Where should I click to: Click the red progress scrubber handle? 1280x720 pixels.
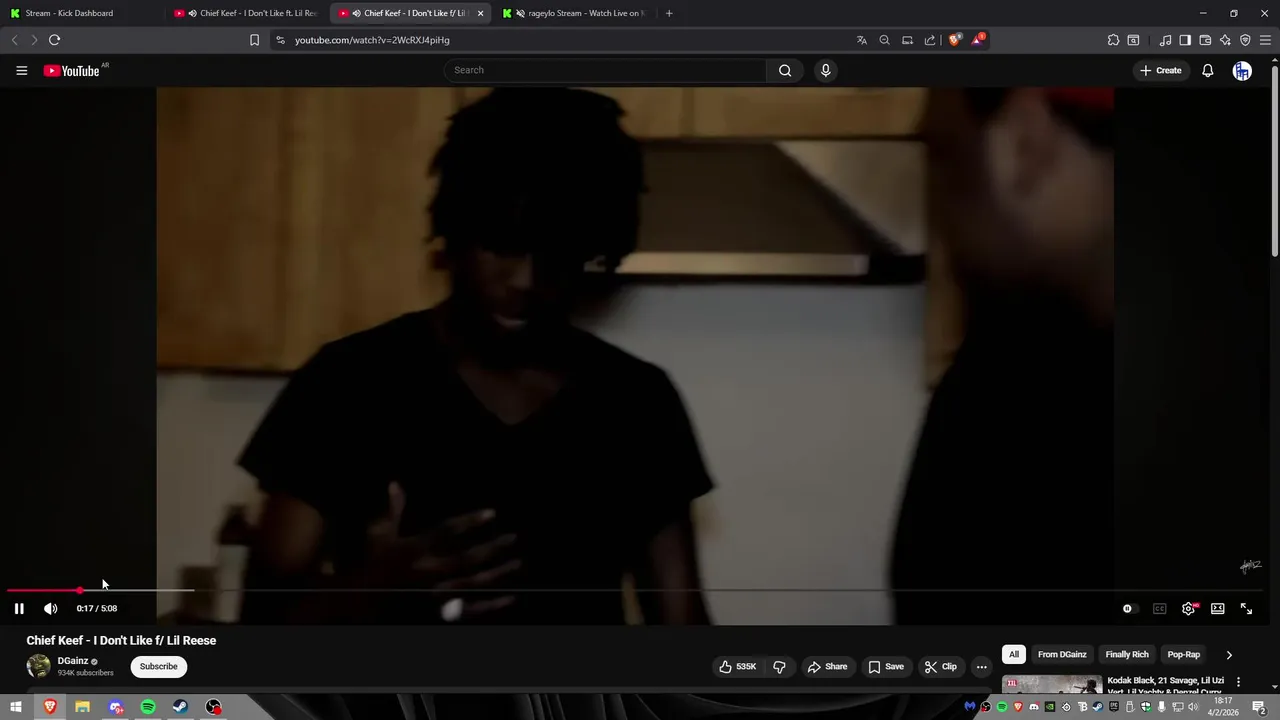tap(80, 590)
